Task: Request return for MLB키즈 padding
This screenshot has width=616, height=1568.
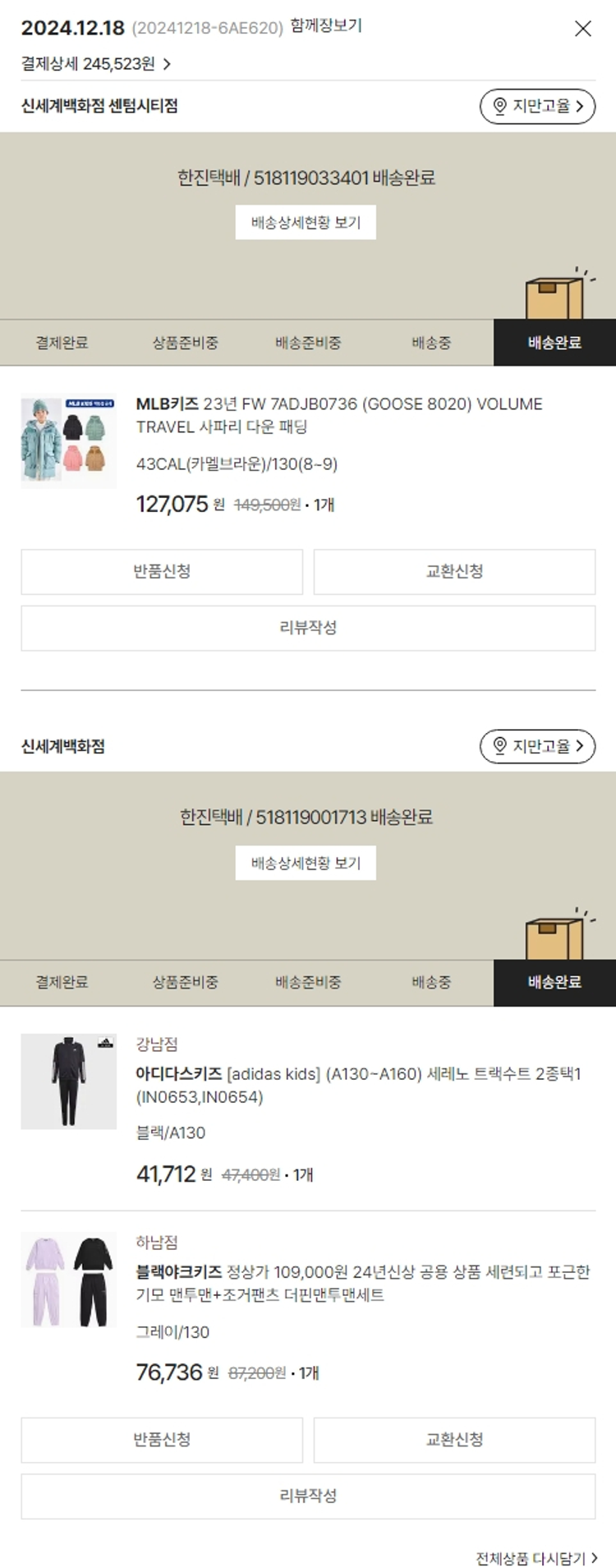Action: [162, 572]
